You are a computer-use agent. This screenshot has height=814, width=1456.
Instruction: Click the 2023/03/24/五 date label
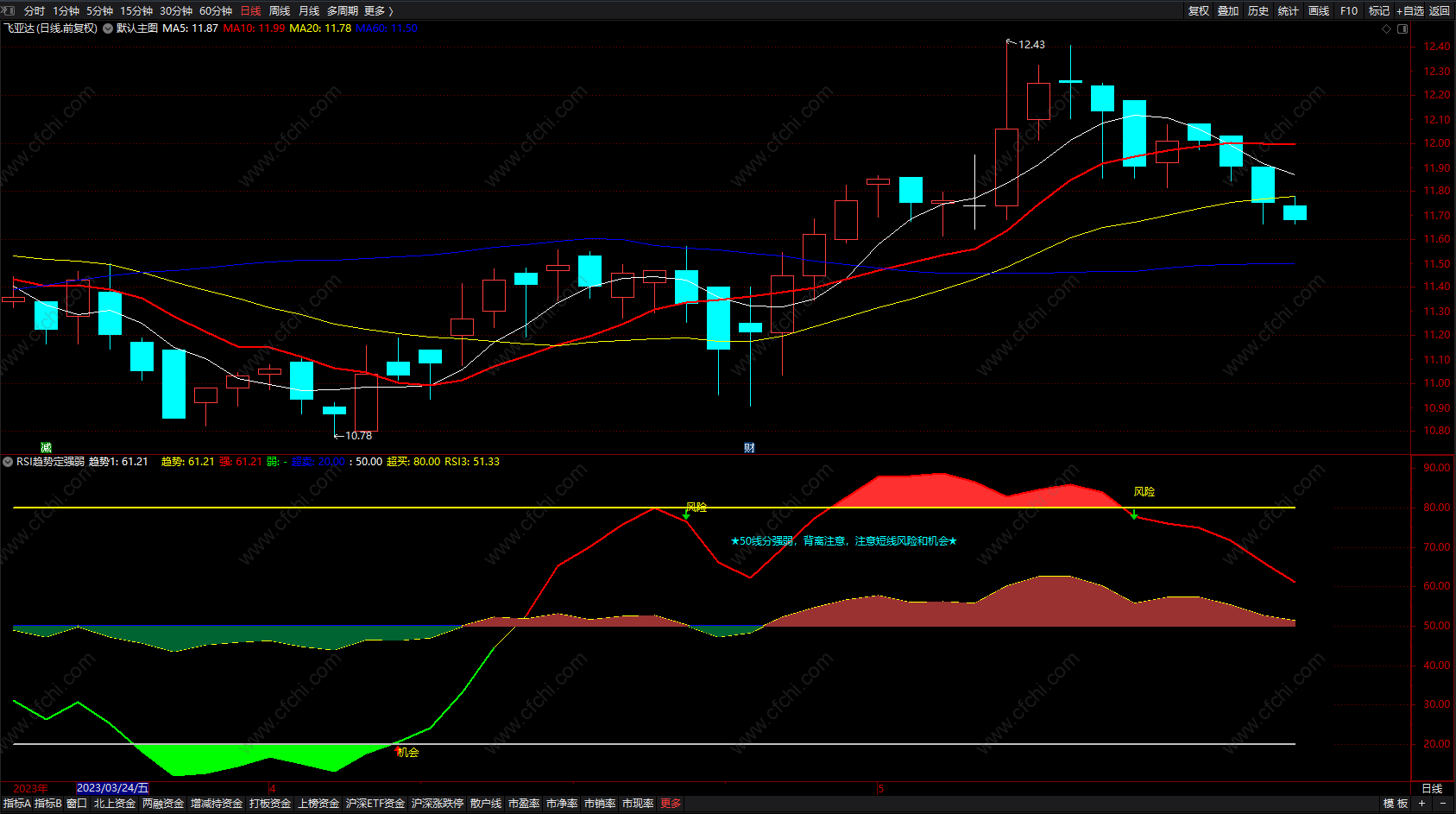(x=113, y=788)
